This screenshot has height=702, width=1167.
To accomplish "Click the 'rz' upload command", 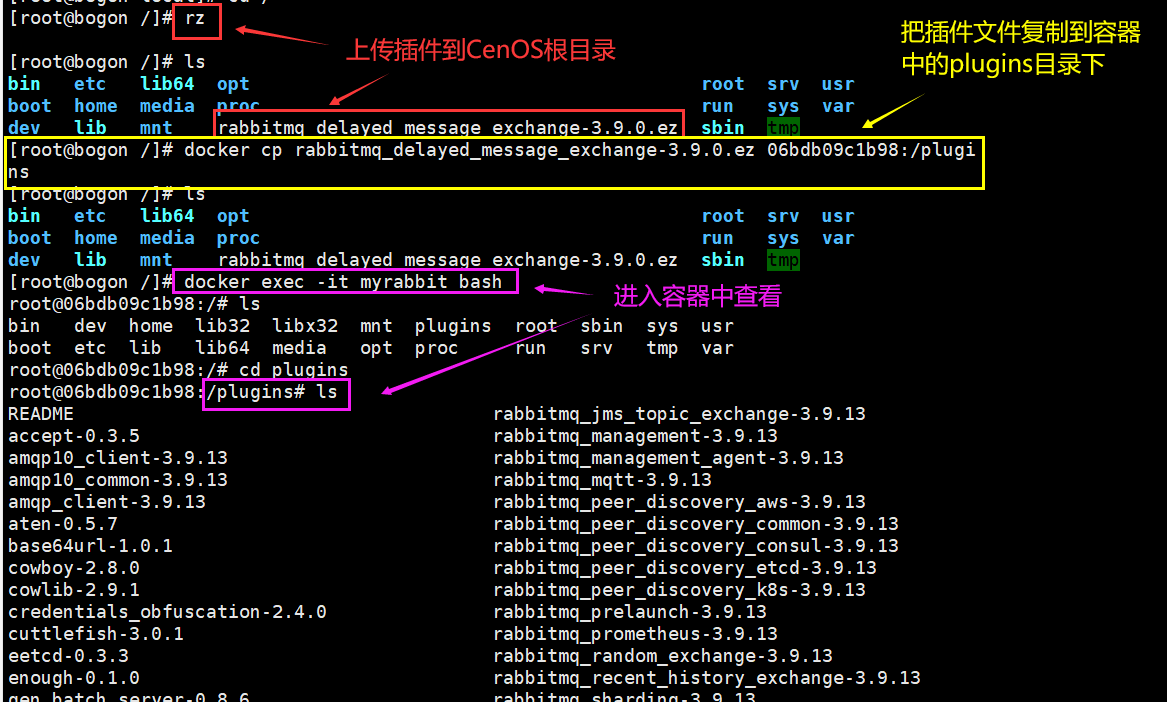I will tap(195, 19).
